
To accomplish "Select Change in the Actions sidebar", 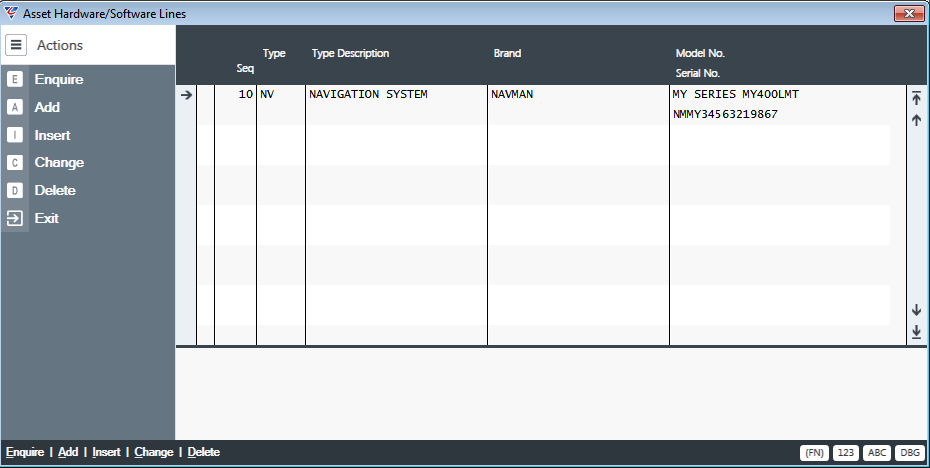I will click(x=59, y=163).
